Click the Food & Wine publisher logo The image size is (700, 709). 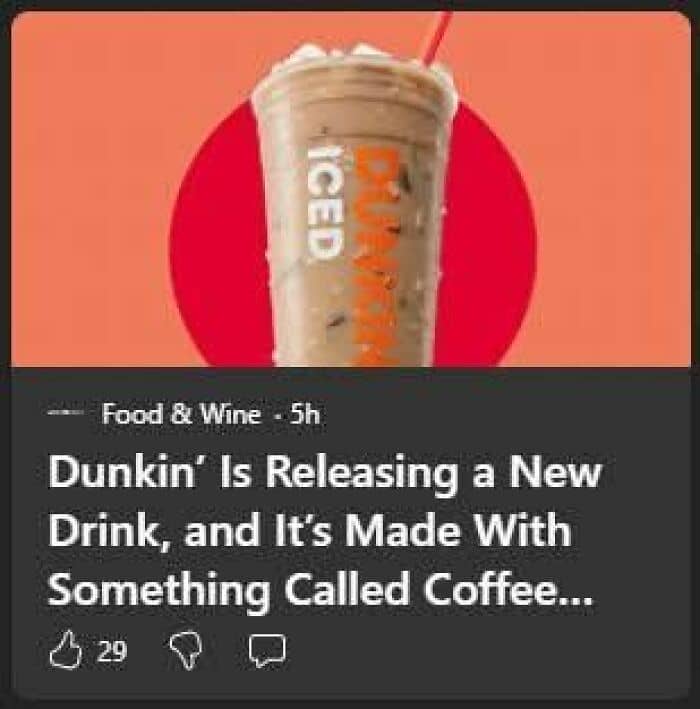[x=66, y=412]
